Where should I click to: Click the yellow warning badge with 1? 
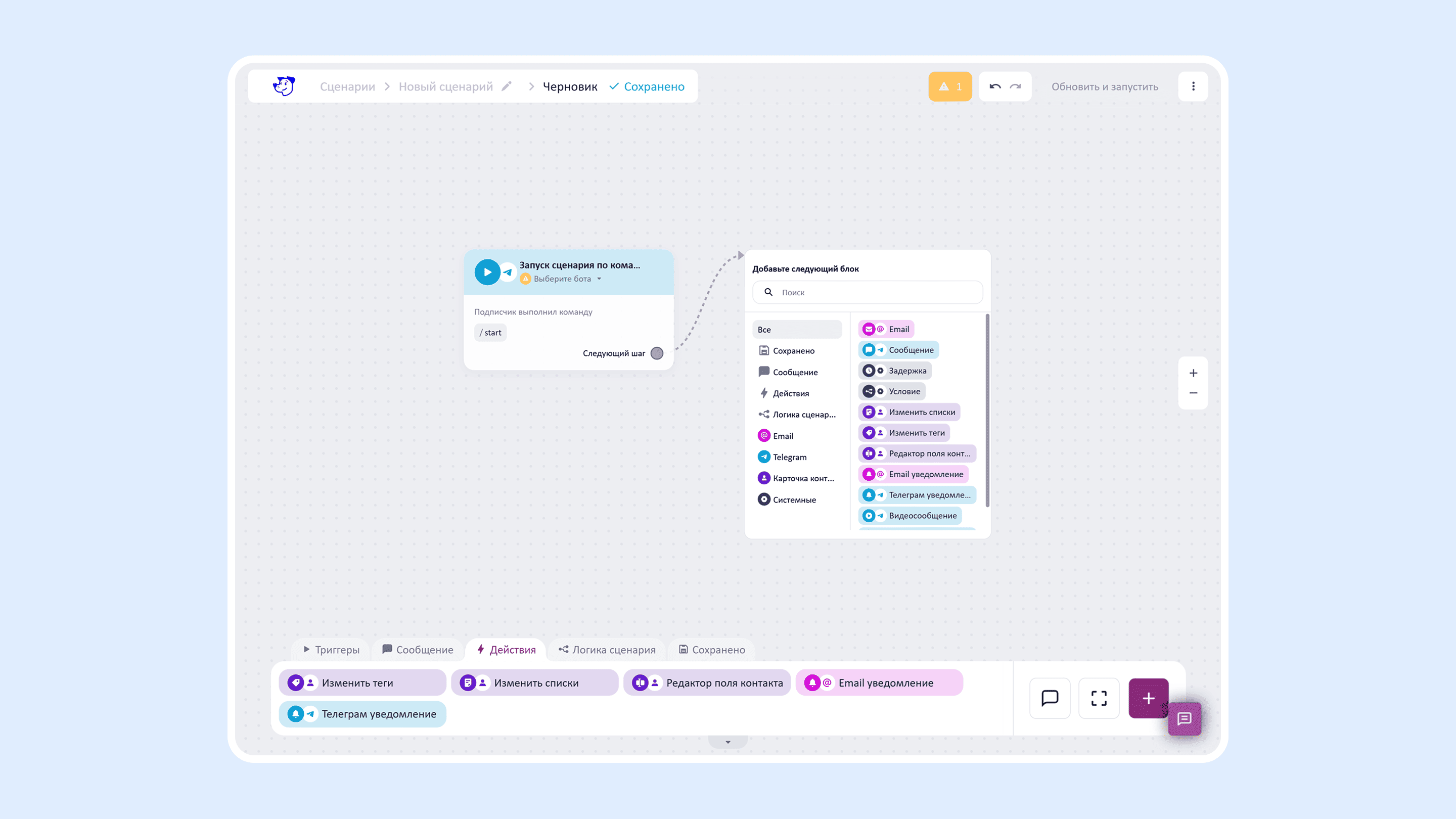(949, 86)
